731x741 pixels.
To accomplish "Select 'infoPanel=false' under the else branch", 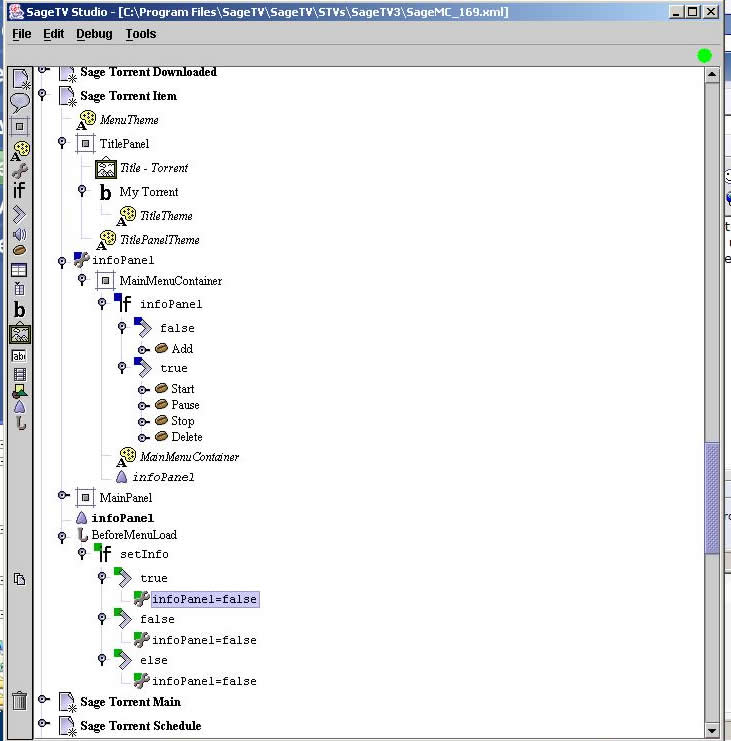I will coord(204,681).
